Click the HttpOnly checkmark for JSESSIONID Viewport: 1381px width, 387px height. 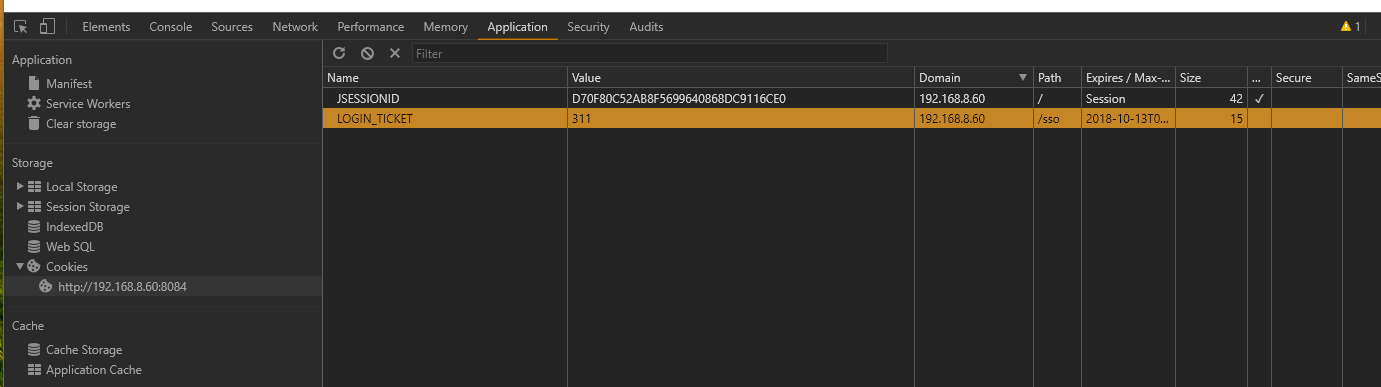[x=1259, y=98]
